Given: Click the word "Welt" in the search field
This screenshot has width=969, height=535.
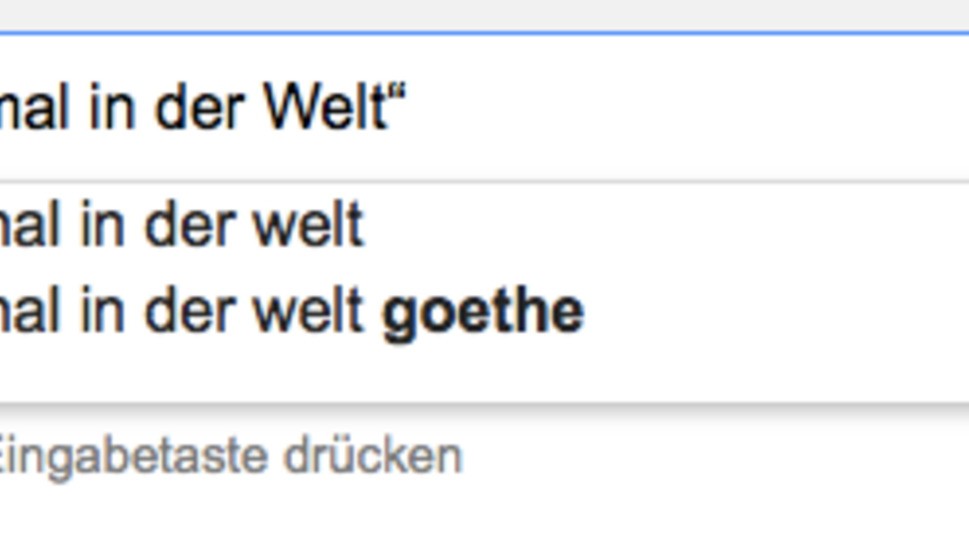Looking at the screenshot, I should click(x=326, y=108).
